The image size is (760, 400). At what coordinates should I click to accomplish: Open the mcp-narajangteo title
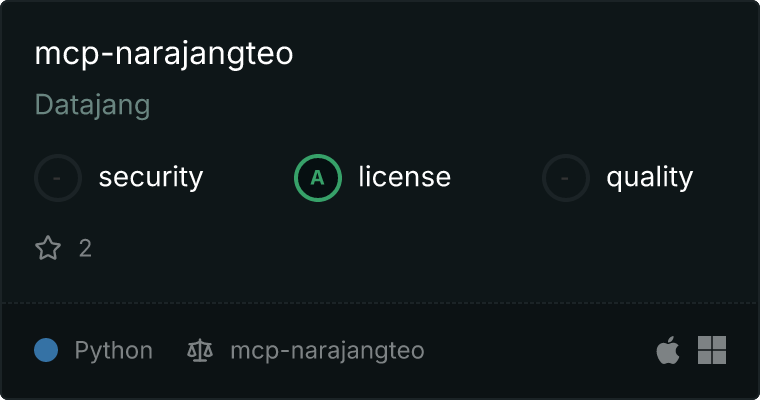(164, 54)
